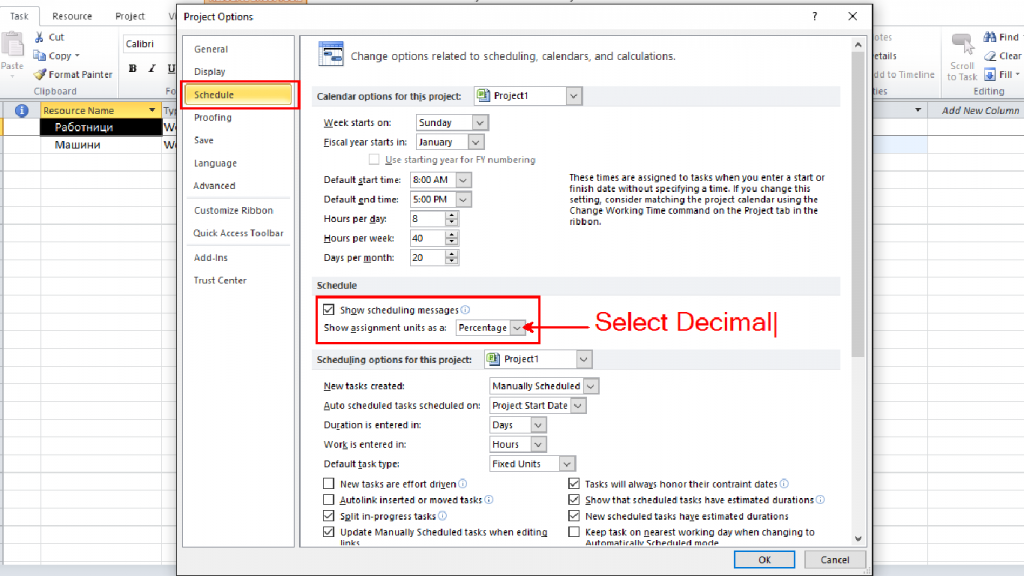
Task: Click the Help question mark in Project Options
Action: [814, 16]
